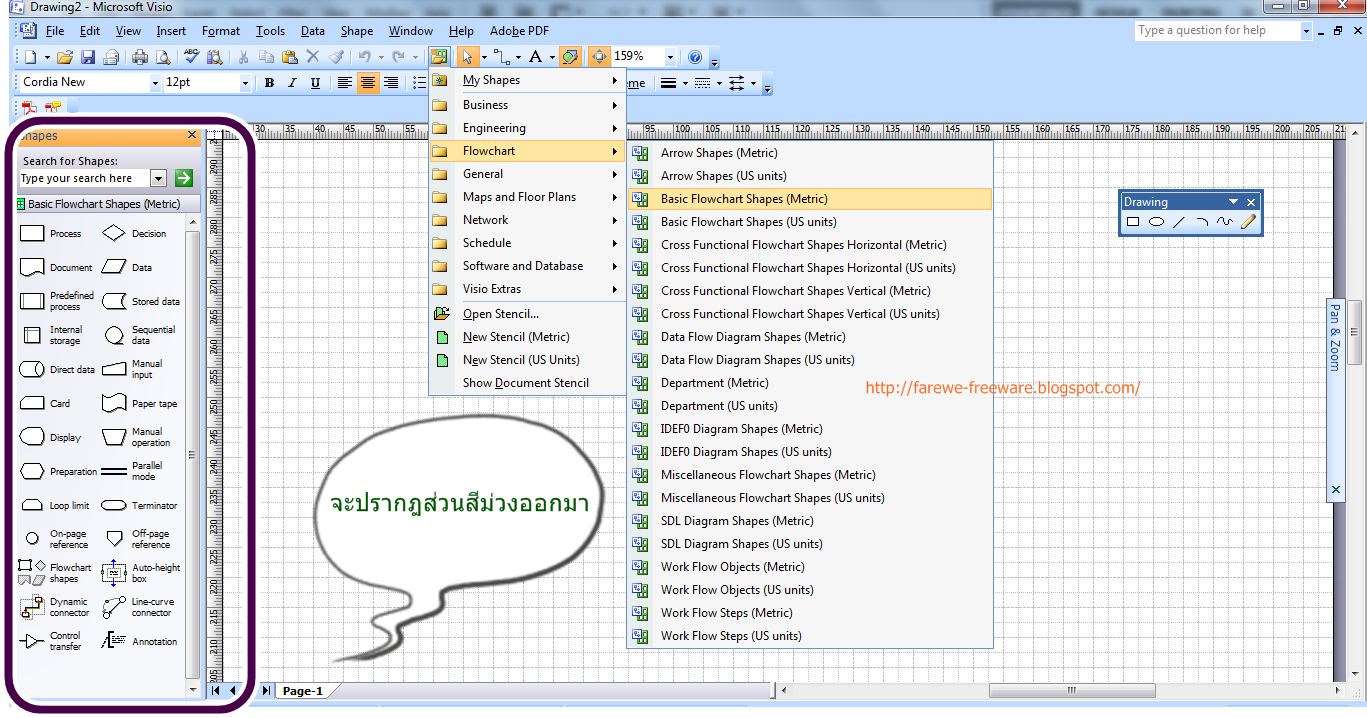Viewport: 1367px width, 718px height.
Task: Select Pencil tool in Drawing toolbar
Action: pyautogui.click(x=1248, y=222)
